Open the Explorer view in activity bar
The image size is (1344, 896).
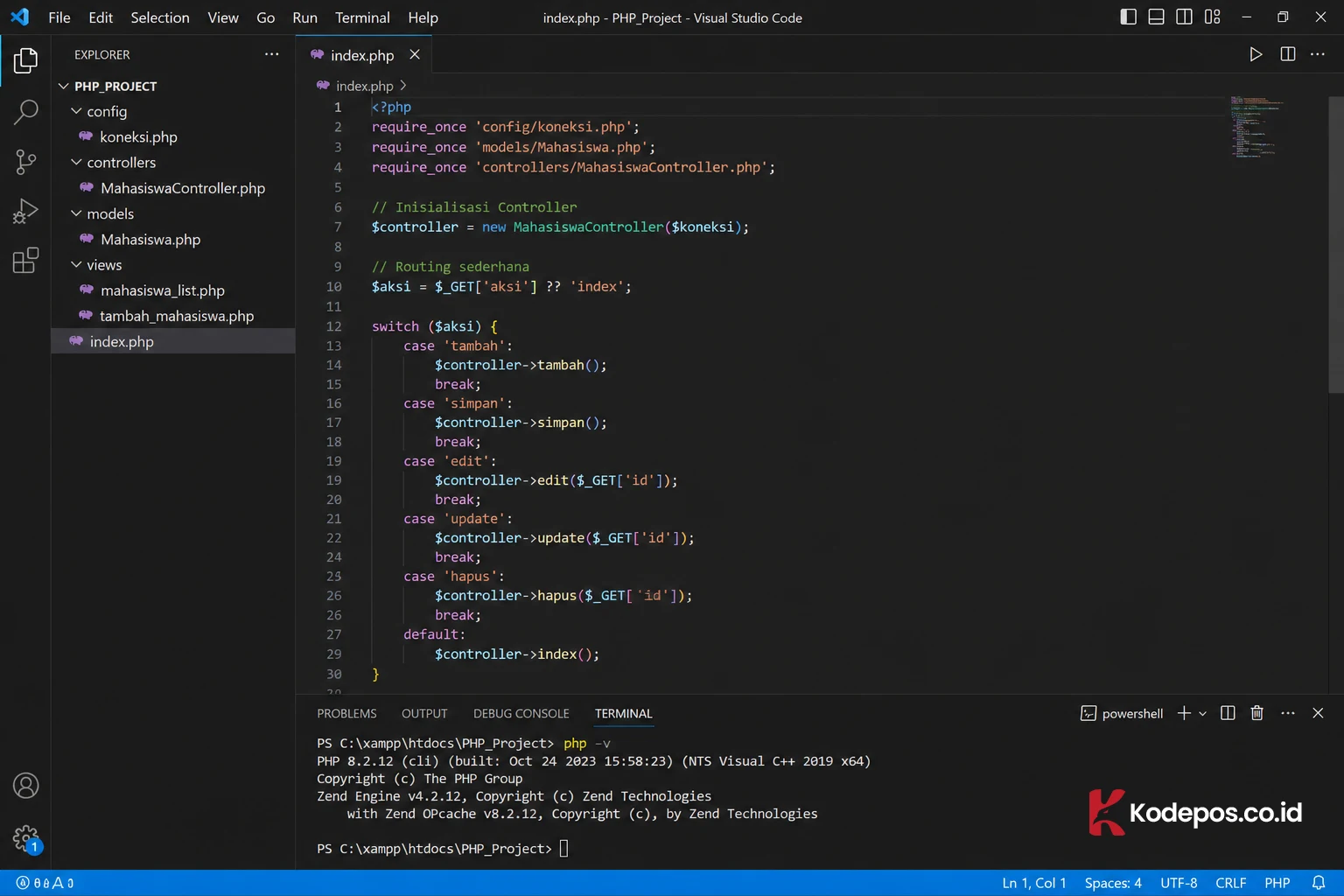(x=25, y=60)
